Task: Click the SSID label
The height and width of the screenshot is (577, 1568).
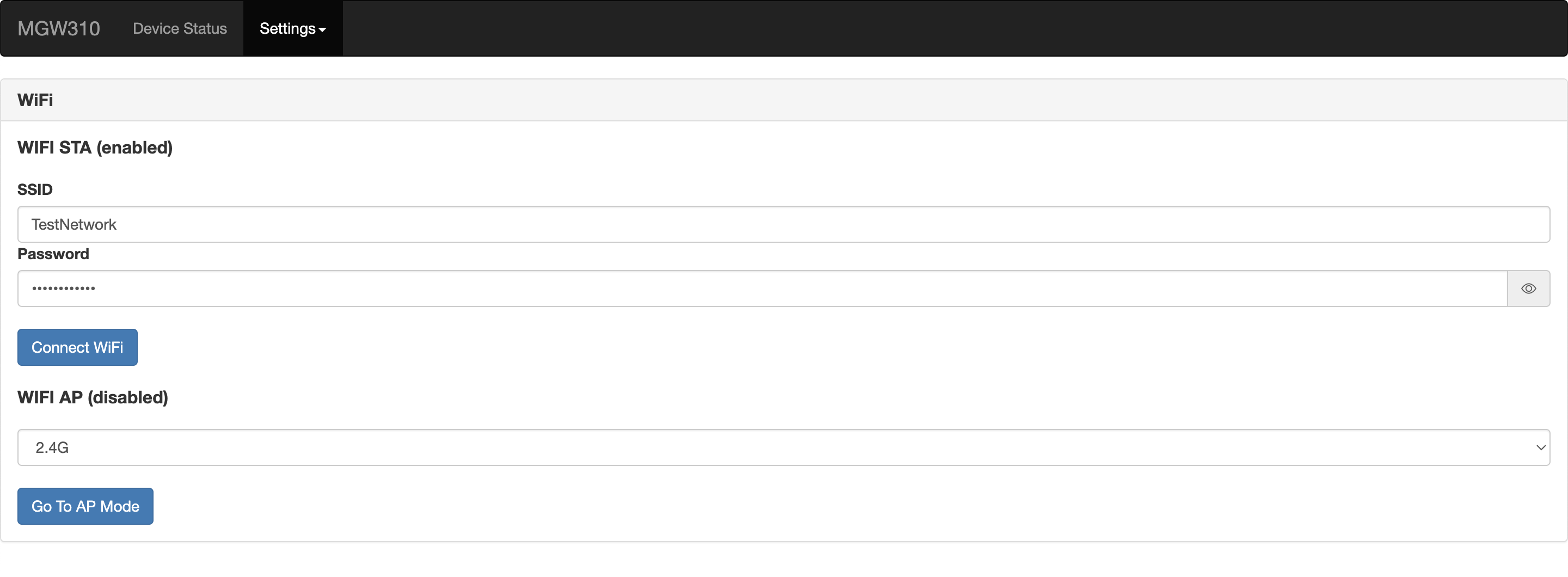Action: (x=35, y=190)
